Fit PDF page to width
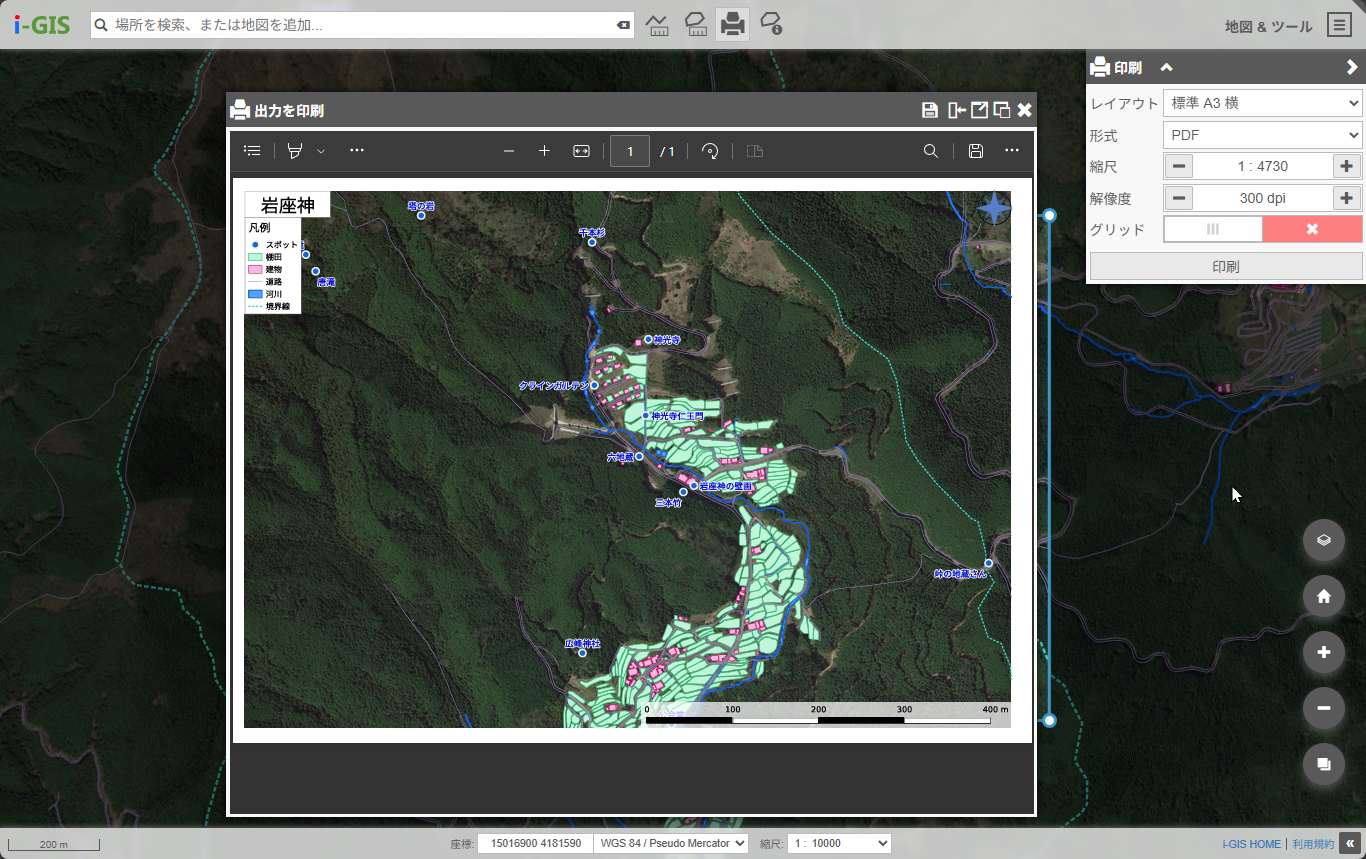1366x859 pixels. 581,151
